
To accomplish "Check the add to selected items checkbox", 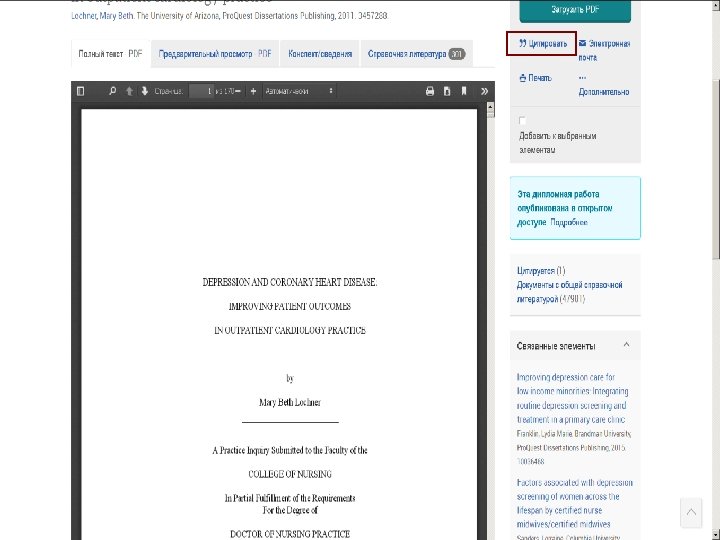I will 522,120.
